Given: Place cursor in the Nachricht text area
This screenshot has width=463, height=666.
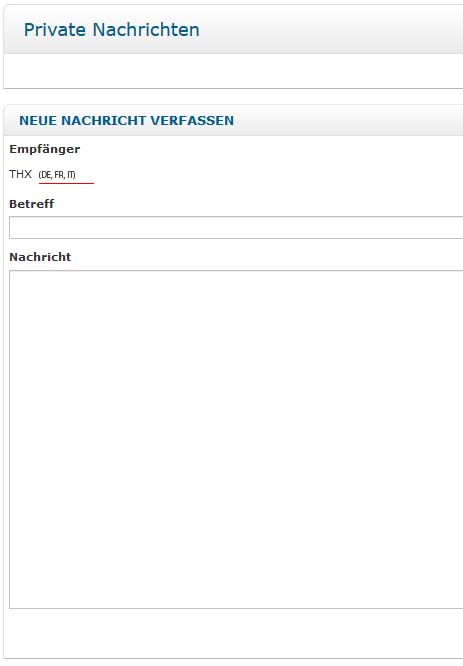Looking at the screenshot, I should pyautogui.click(x=236, y=439).
